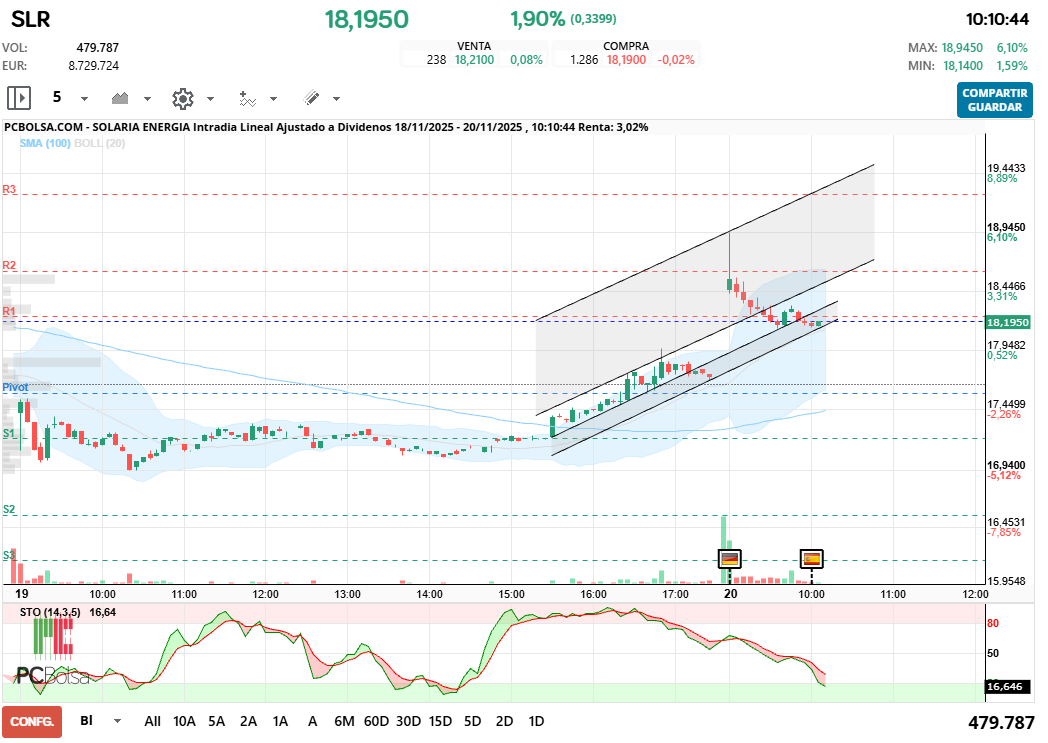This screenshot has height=743, width=1048.
Task: Expand the indicators dropdown arrow
Action: (273, 99)
